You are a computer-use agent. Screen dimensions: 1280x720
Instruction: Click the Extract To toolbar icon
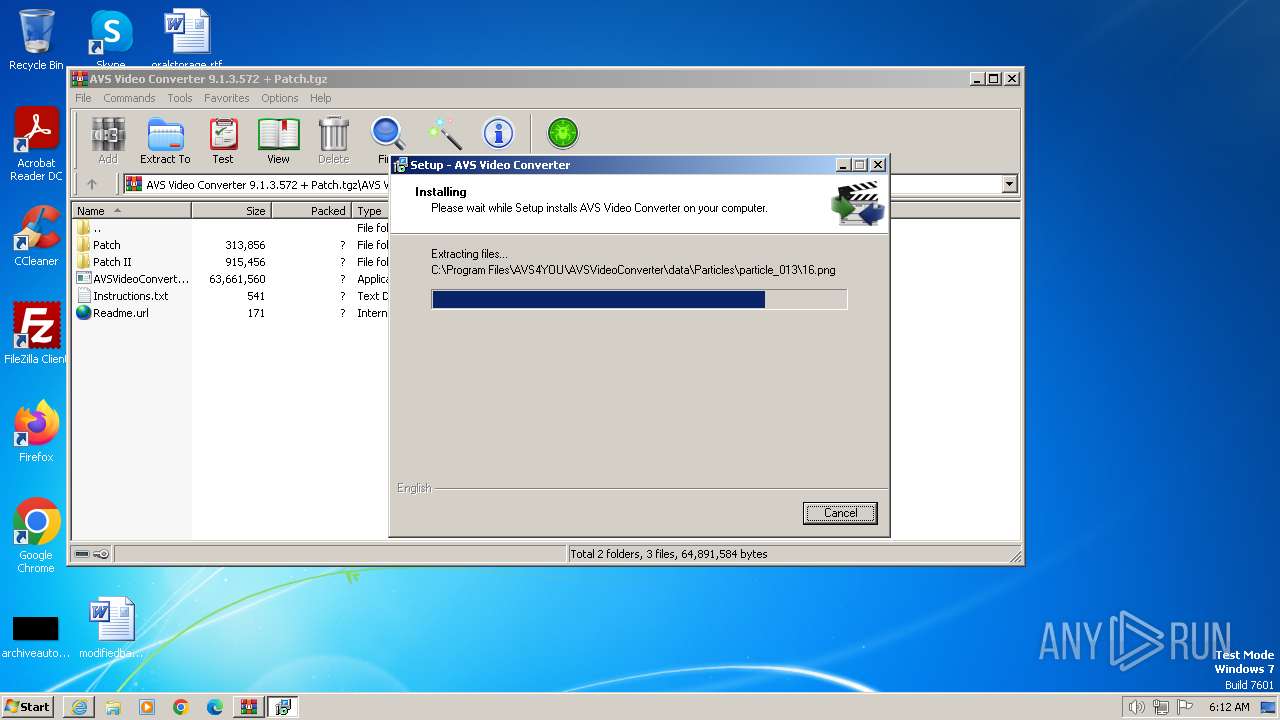click(165, 140)
